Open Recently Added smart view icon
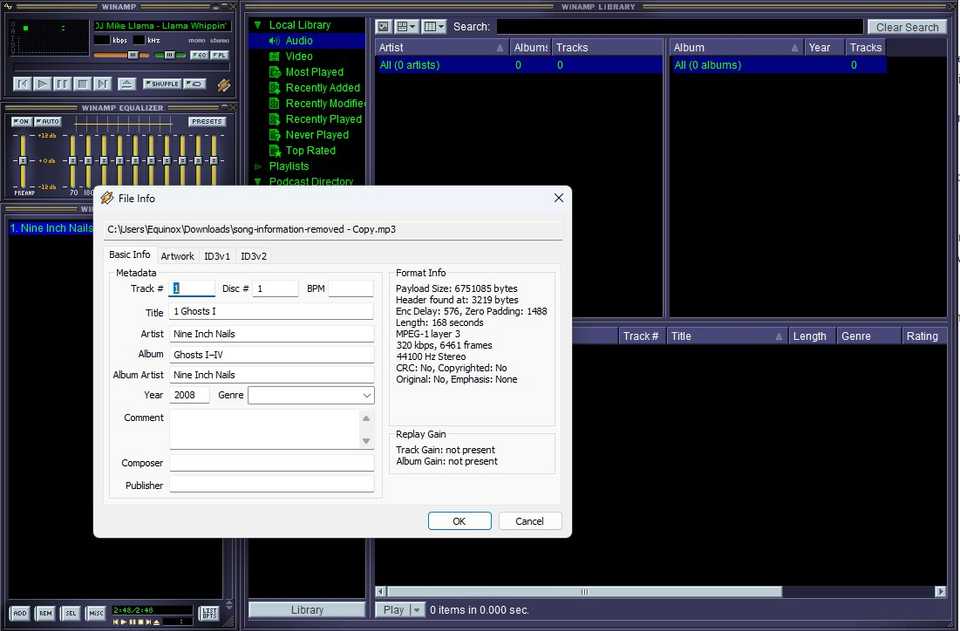Viewport: 960px width, 631px height. tap(275, 88)
